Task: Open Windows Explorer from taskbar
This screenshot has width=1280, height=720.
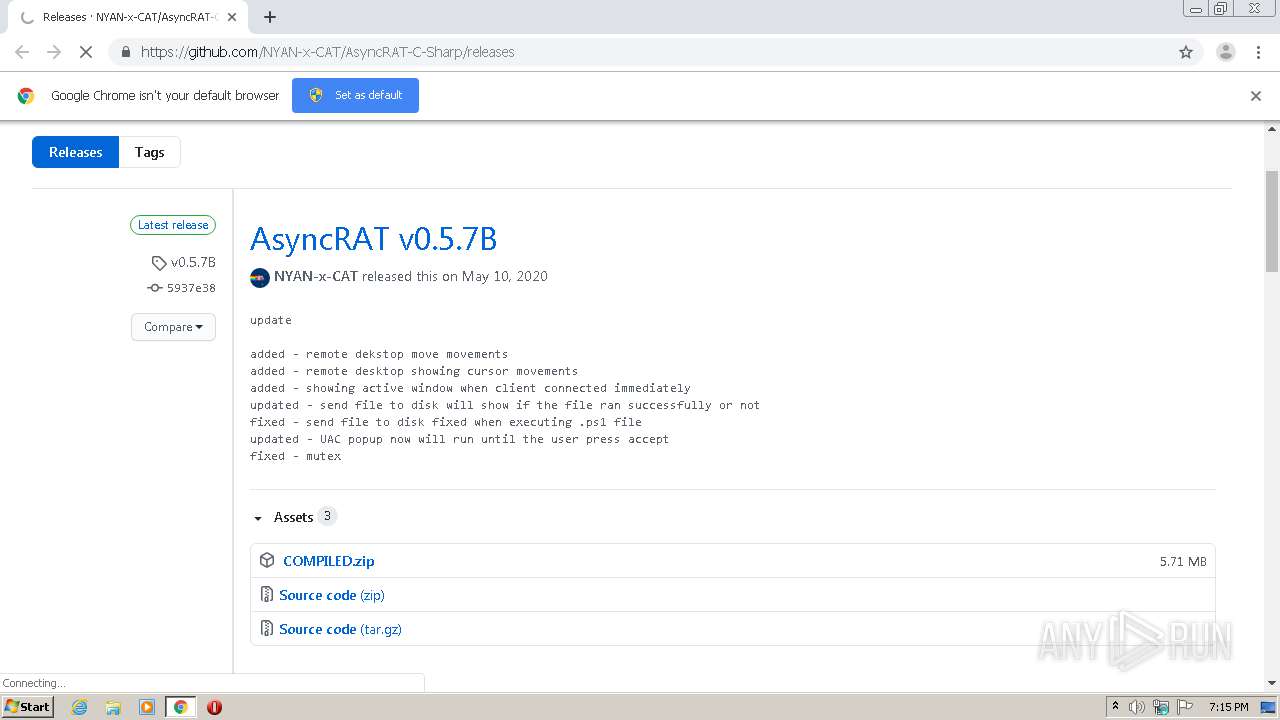Action: pos(113,707)
